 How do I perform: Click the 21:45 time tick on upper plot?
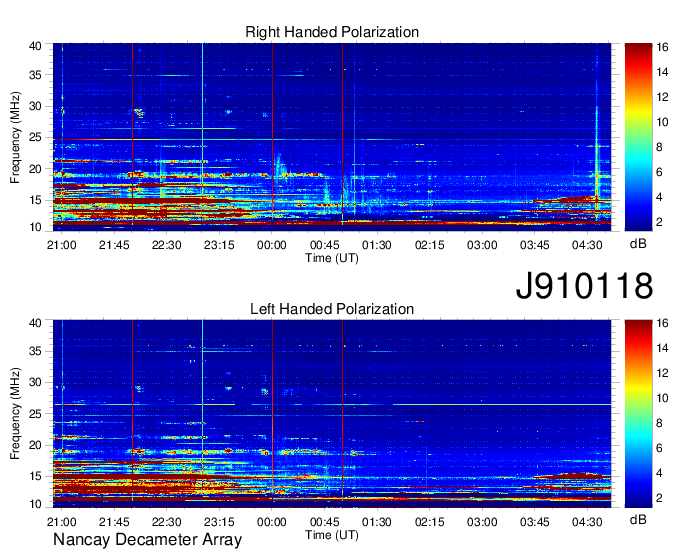[x=114, y=245]
